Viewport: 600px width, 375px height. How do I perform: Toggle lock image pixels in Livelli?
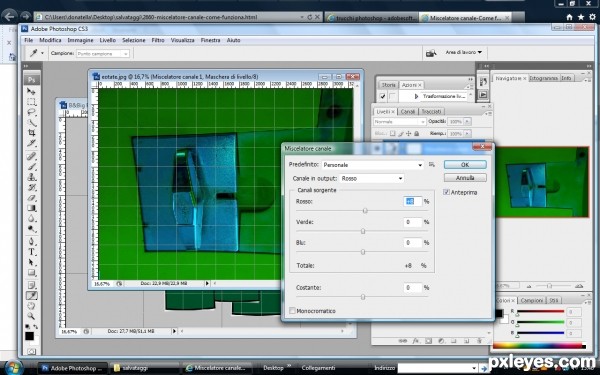401,134
